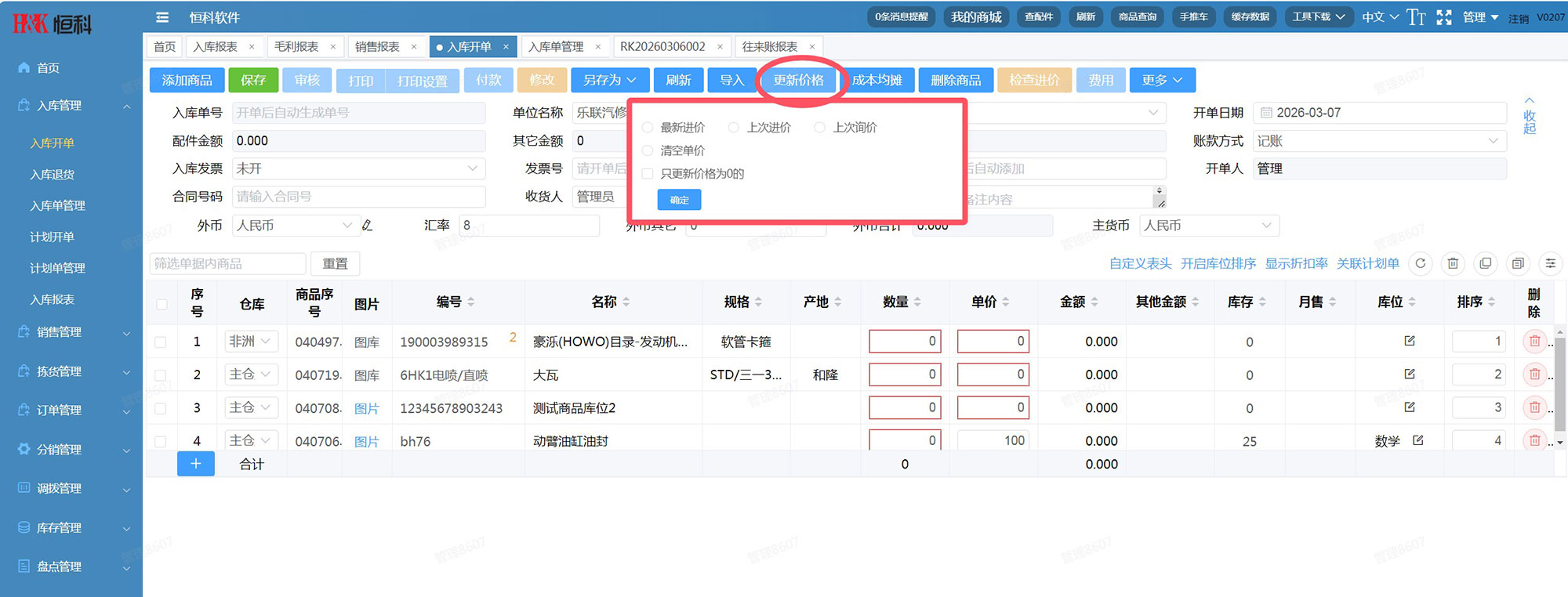
Task: Open the 主货币 dropdown showing 人民币
Action: 1208,226
